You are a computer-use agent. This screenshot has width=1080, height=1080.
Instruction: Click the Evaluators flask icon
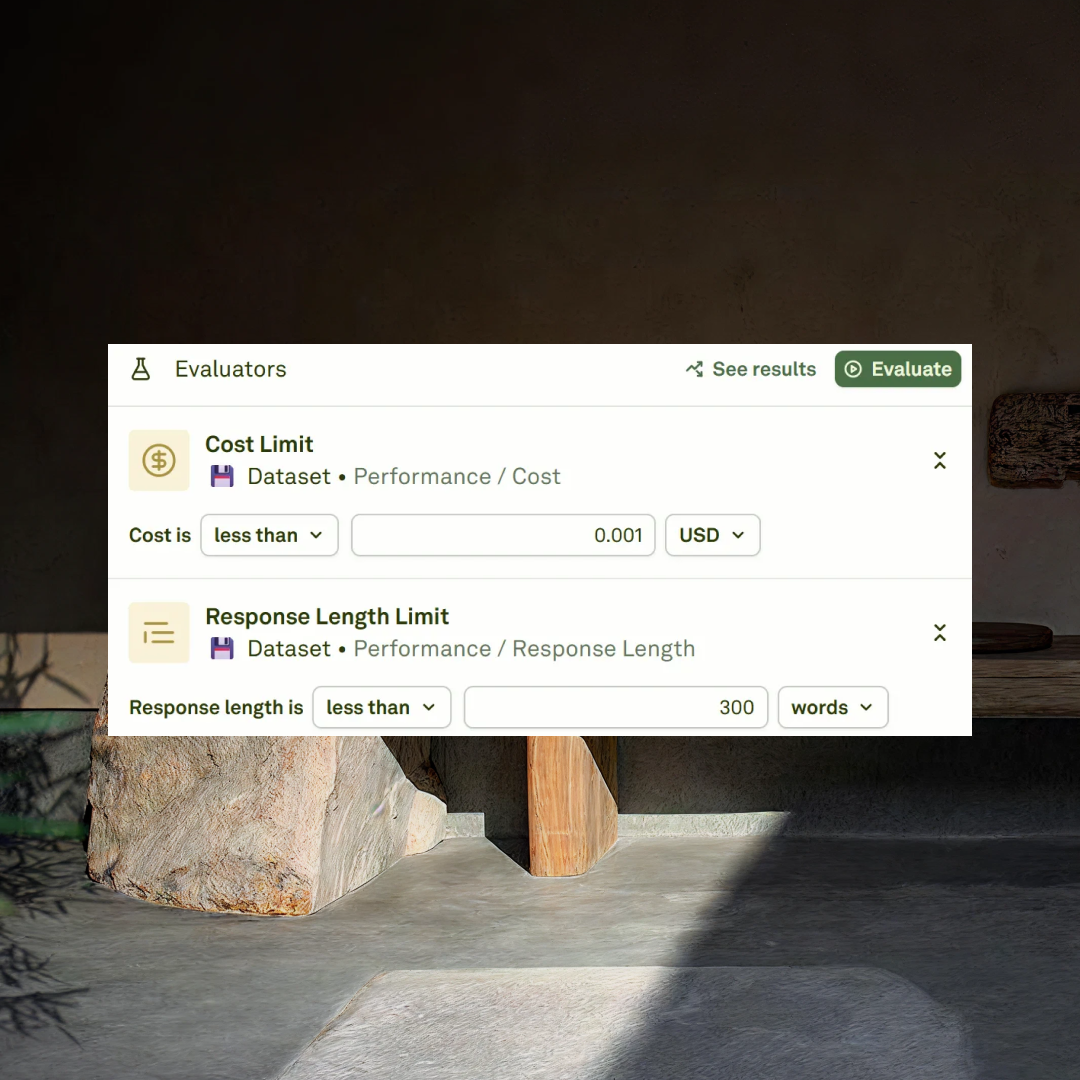141,369
